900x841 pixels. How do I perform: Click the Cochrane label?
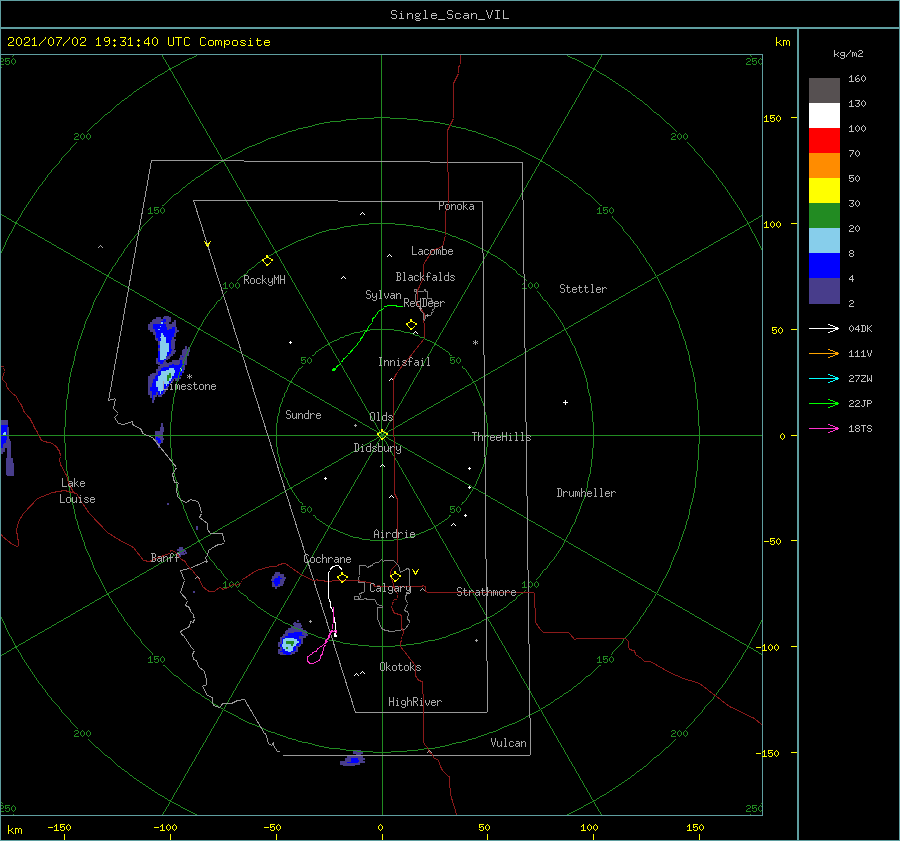(327, 559)
